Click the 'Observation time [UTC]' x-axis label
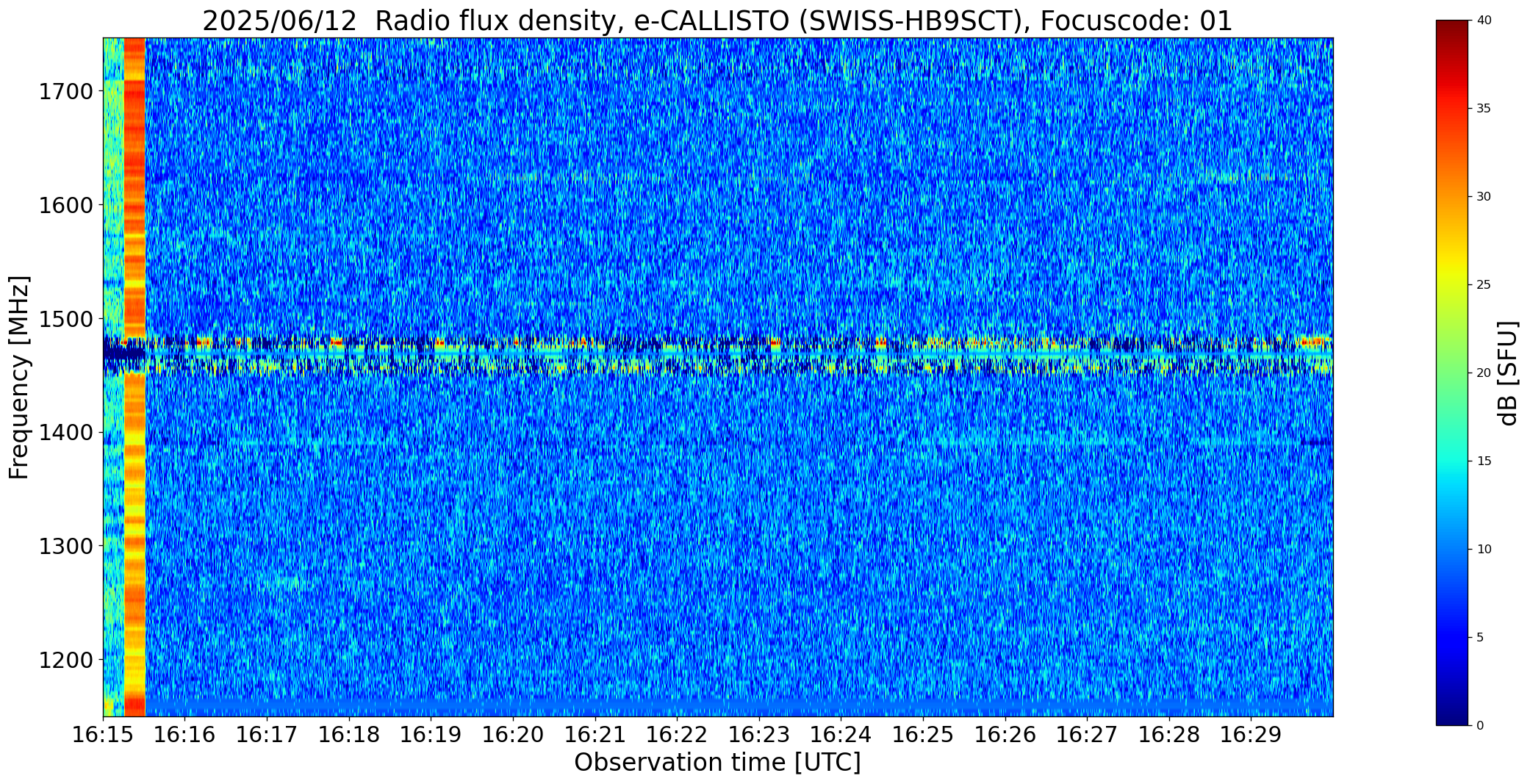1530x784 pixels. 717,763
